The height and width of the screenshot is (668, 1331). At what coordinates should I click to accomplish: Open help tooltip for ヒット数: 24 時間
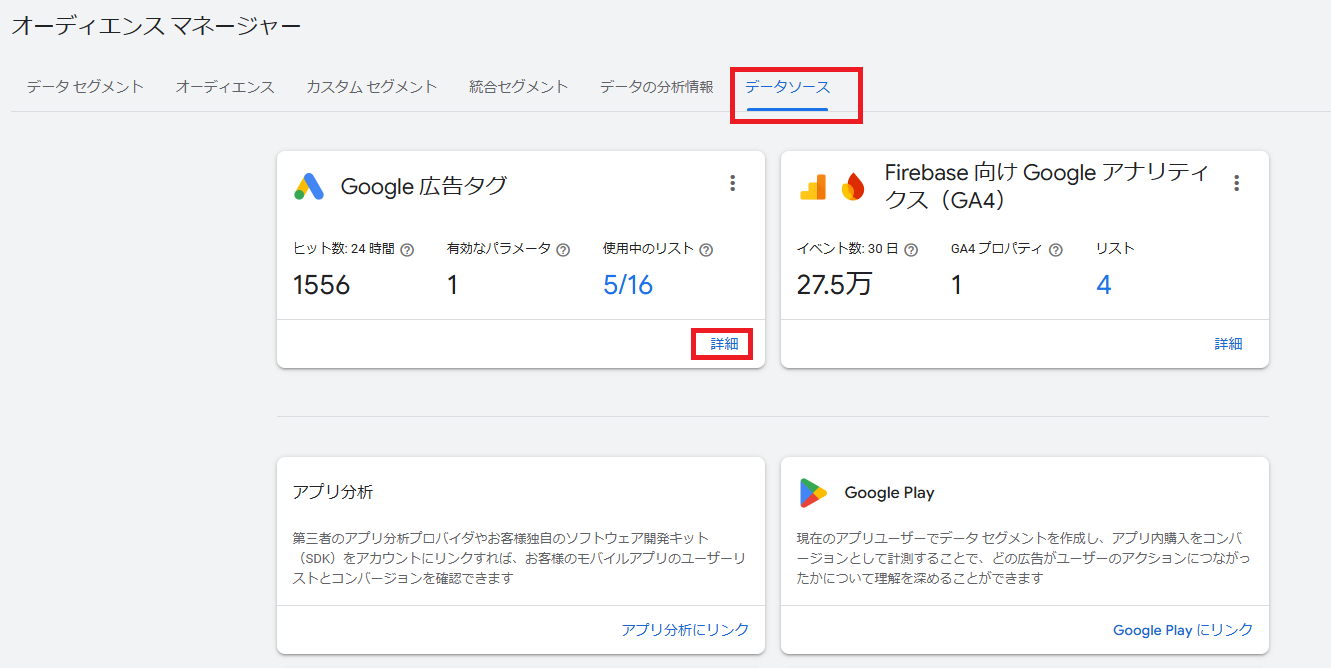[x=406, y=249]
